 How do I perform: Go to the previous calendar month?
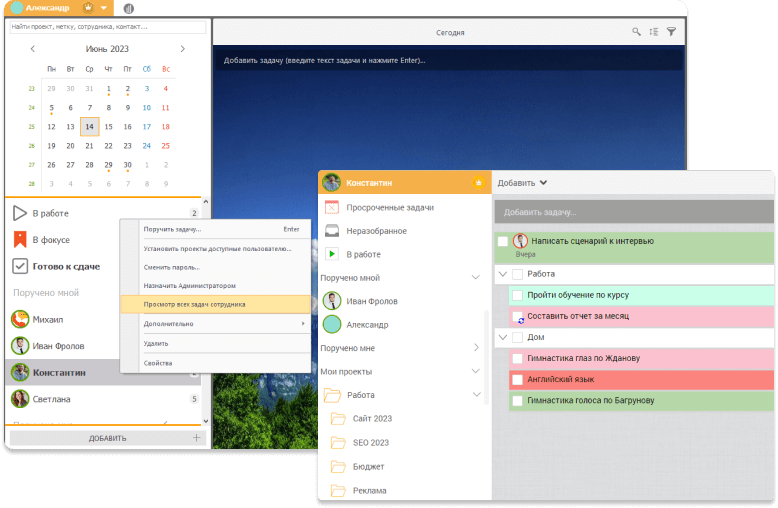(33, 49)
